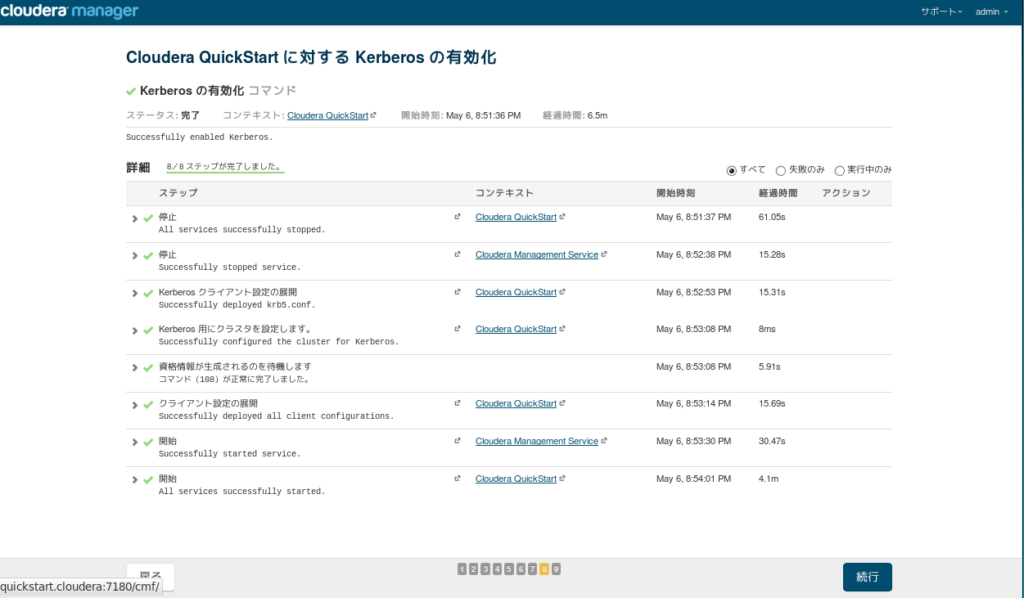Click step pop-out icon for Kerberos クライアント設定の展開
1024x598 pixels.
pyautogui.click(x=457, y=292)
